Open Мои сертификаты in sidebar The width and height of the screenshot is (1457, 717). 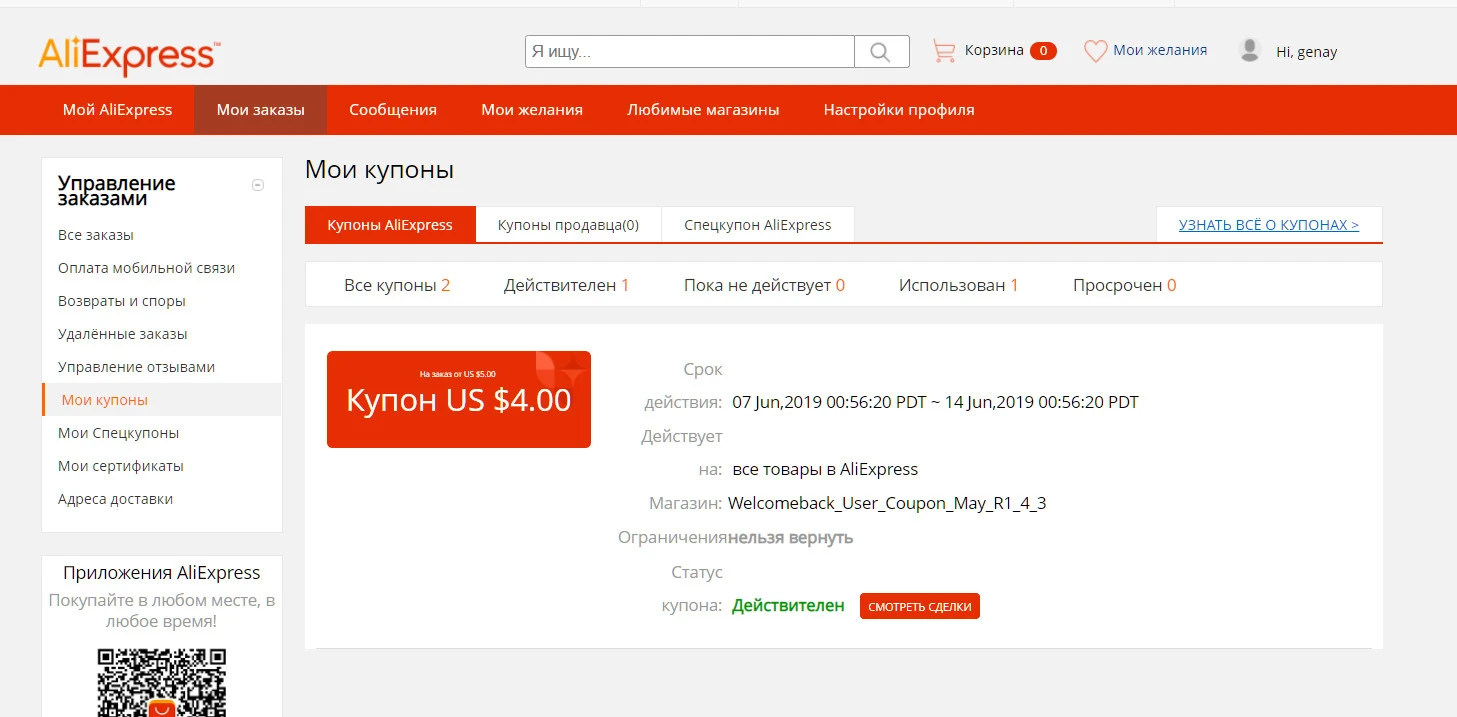pyautogui.click(x=121, y=466)
